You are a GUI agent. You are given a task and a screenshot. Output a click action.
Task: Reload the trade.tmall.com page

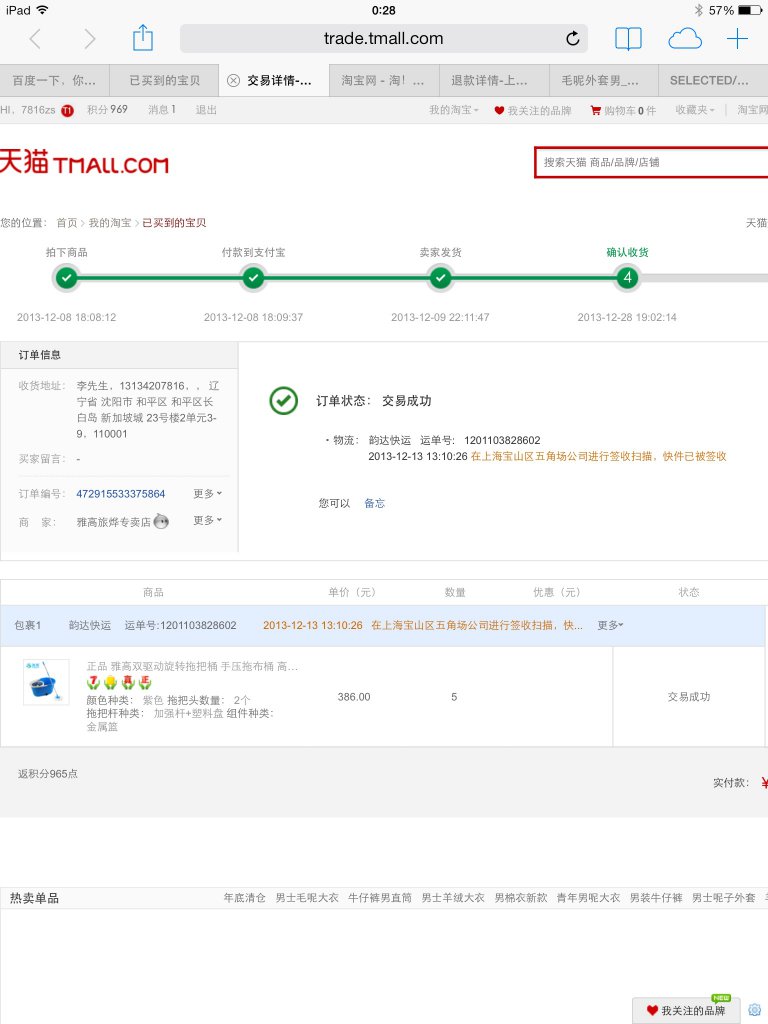(x=573, y=39)
